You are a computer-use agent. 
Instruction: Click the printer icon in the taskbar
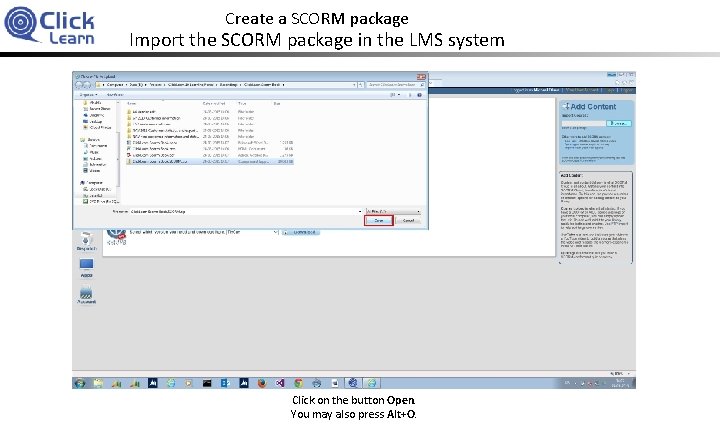click(x=317, y=383)
